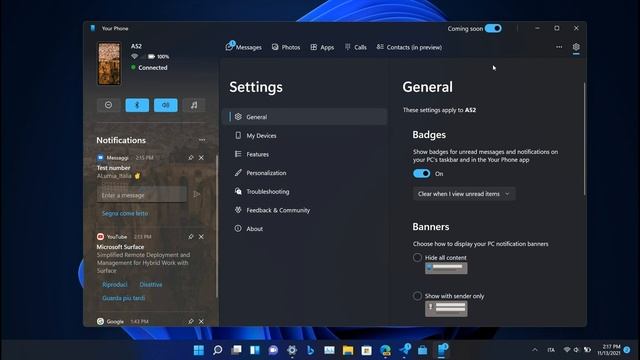Open About settings
Image resolution: width=640 pixels, height=360 pixels.
(x=304, y=229)
